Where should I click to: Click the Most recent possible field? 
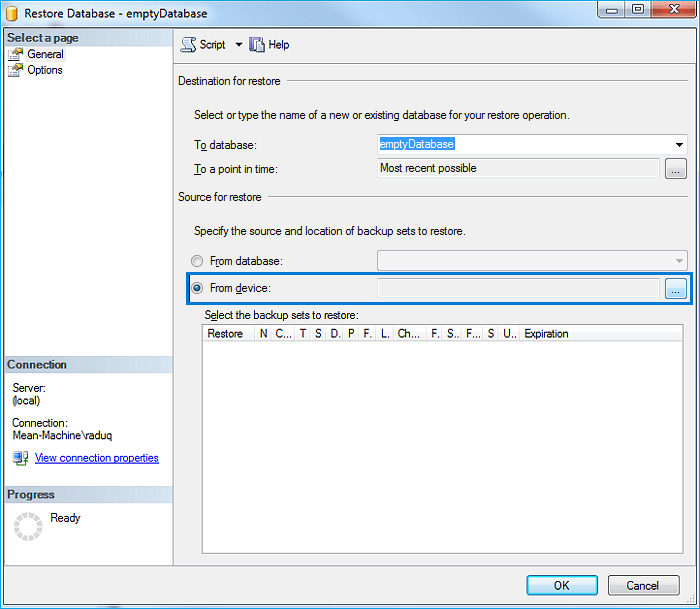coord(518,168)
